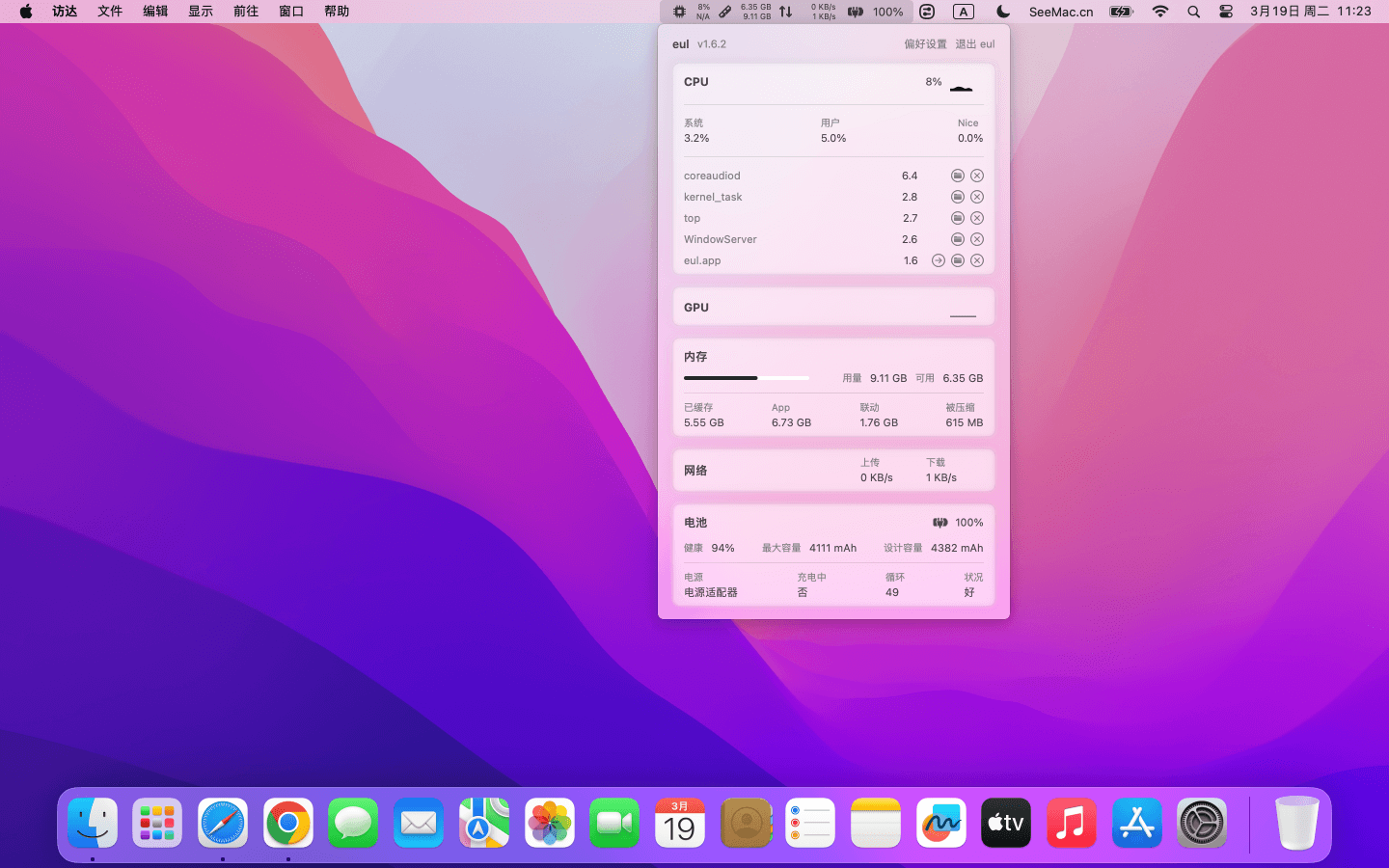Click the eul network arrows icon in menu bar
Viewport: 1389px width, 868px height.
(x=786, y=12)
